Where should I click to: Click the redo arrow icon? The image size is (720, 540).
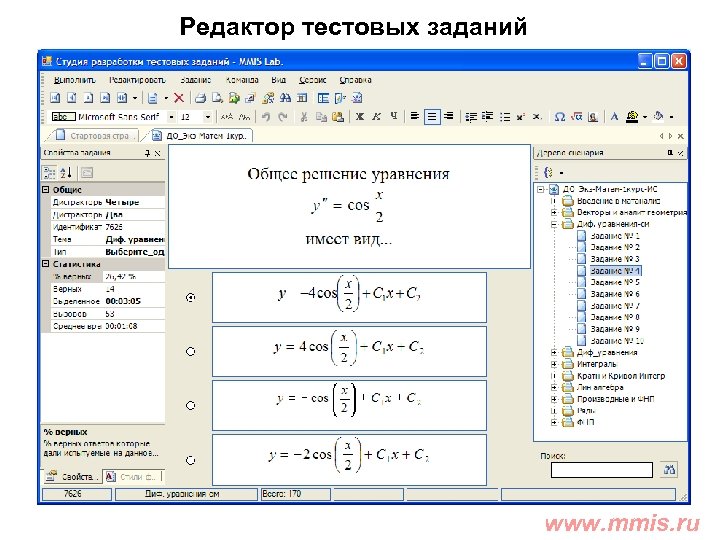click(283, 117)
